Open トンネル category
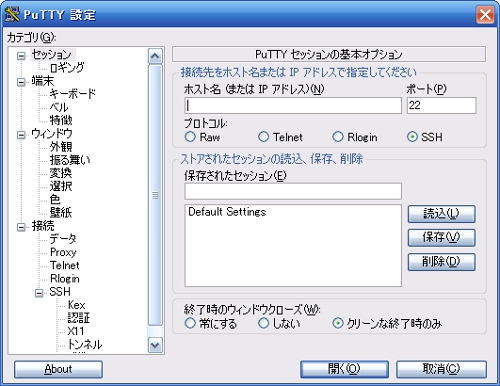This screenshot has width=500, height=386. (85, 344)
